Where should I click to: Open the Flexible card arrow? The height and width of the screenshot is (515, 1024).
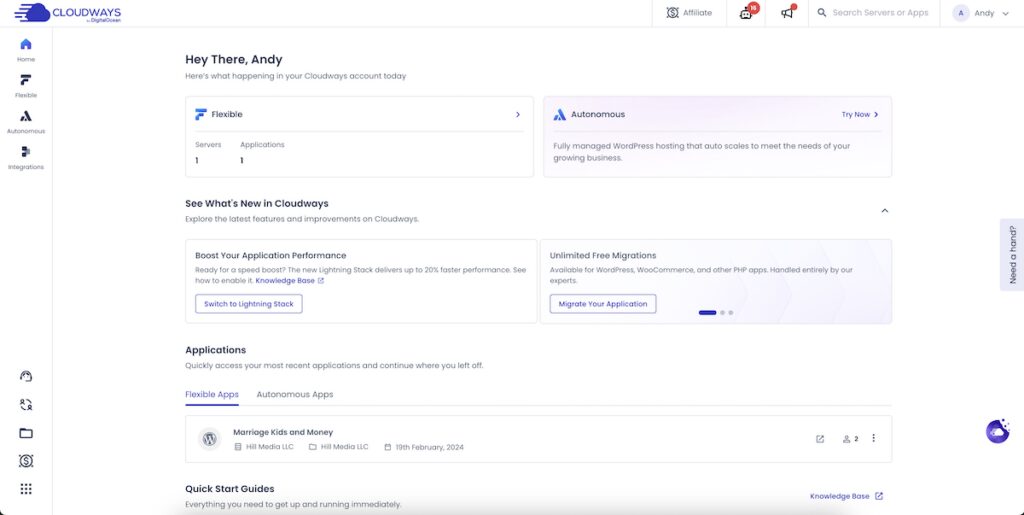518,114
